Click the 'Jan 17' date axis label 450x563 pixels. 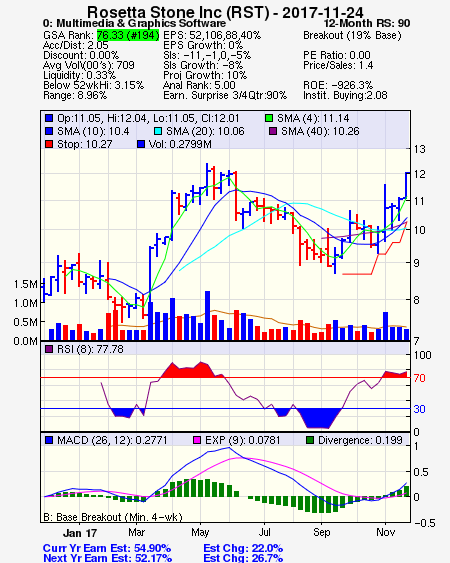tap(80, 533)
